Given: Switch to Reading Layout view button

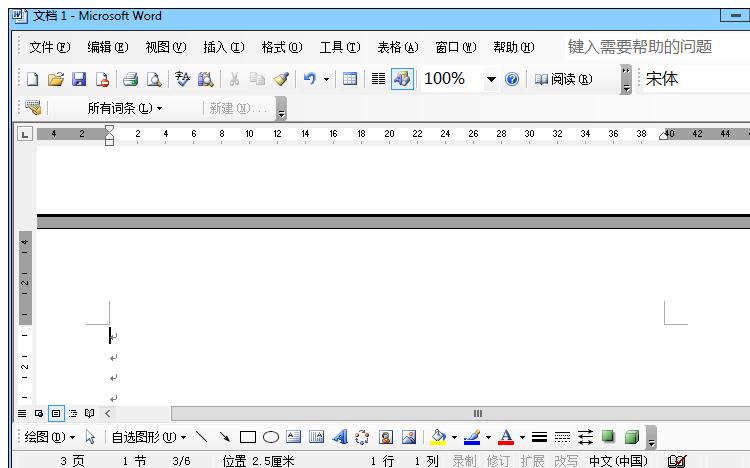Looking at the screenshot, I should pyautogui.click(x=89, y=413).
